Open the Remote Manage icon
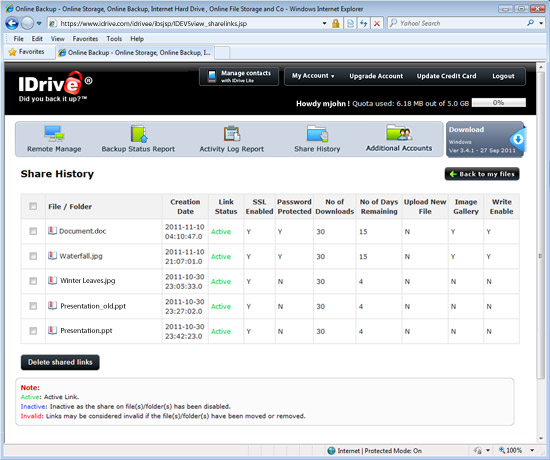The width and height of the screenshot is (550, 460). (54, 133)
